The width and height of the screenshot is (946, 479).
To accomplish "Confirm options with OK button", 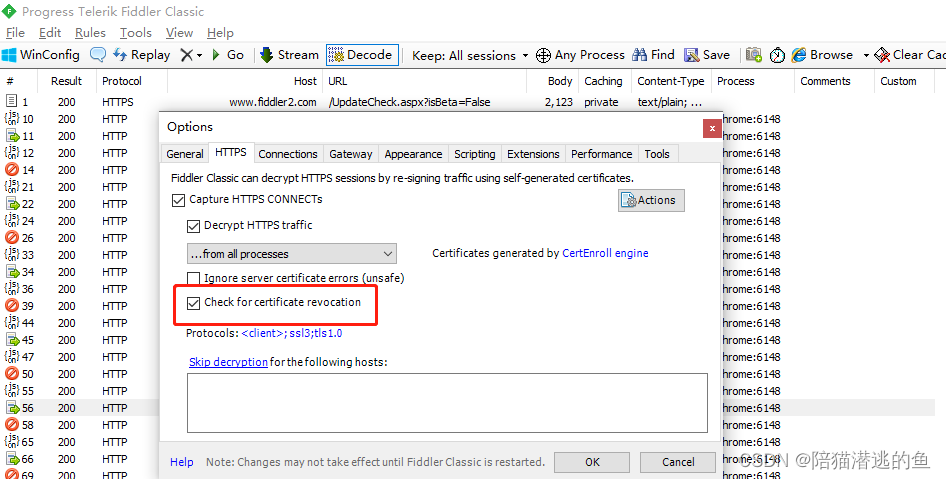I will point(592,462).
